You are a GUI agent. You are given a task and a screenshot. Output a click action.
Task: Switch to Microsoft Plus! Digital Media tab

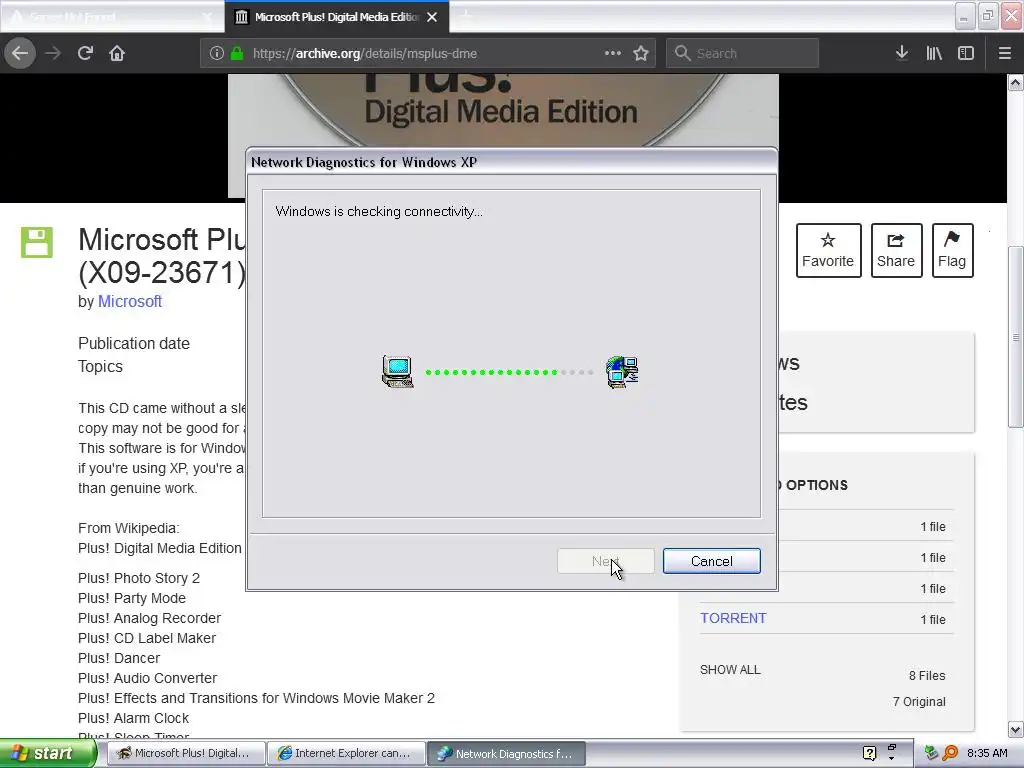pyautogui.click(x=336, y=17)
